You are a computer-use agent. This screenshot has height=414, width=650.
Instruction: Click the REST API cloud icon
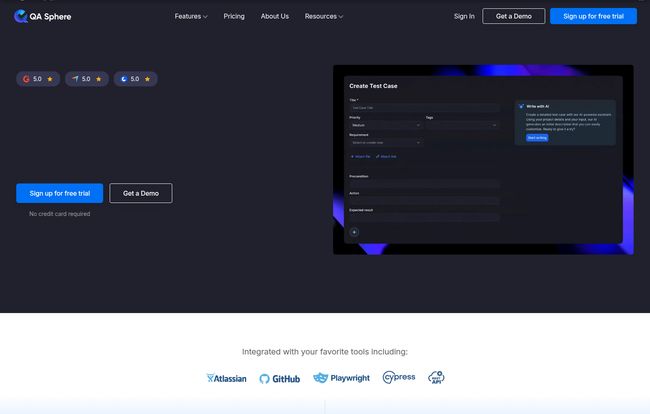pos(436,377)
